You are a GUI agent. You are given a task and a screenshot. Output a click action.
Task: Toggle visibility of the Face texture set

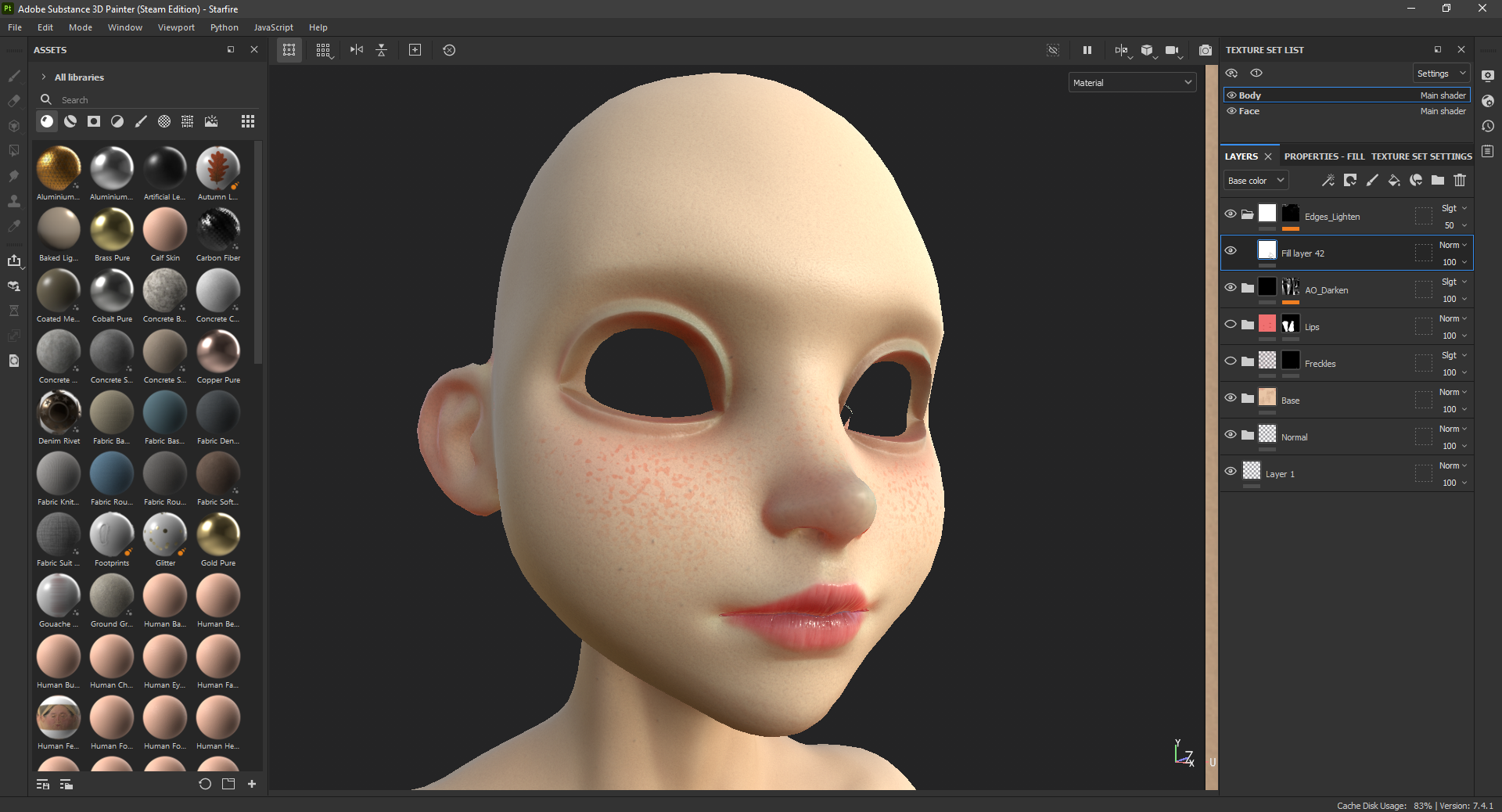(x=1231, y=111)
